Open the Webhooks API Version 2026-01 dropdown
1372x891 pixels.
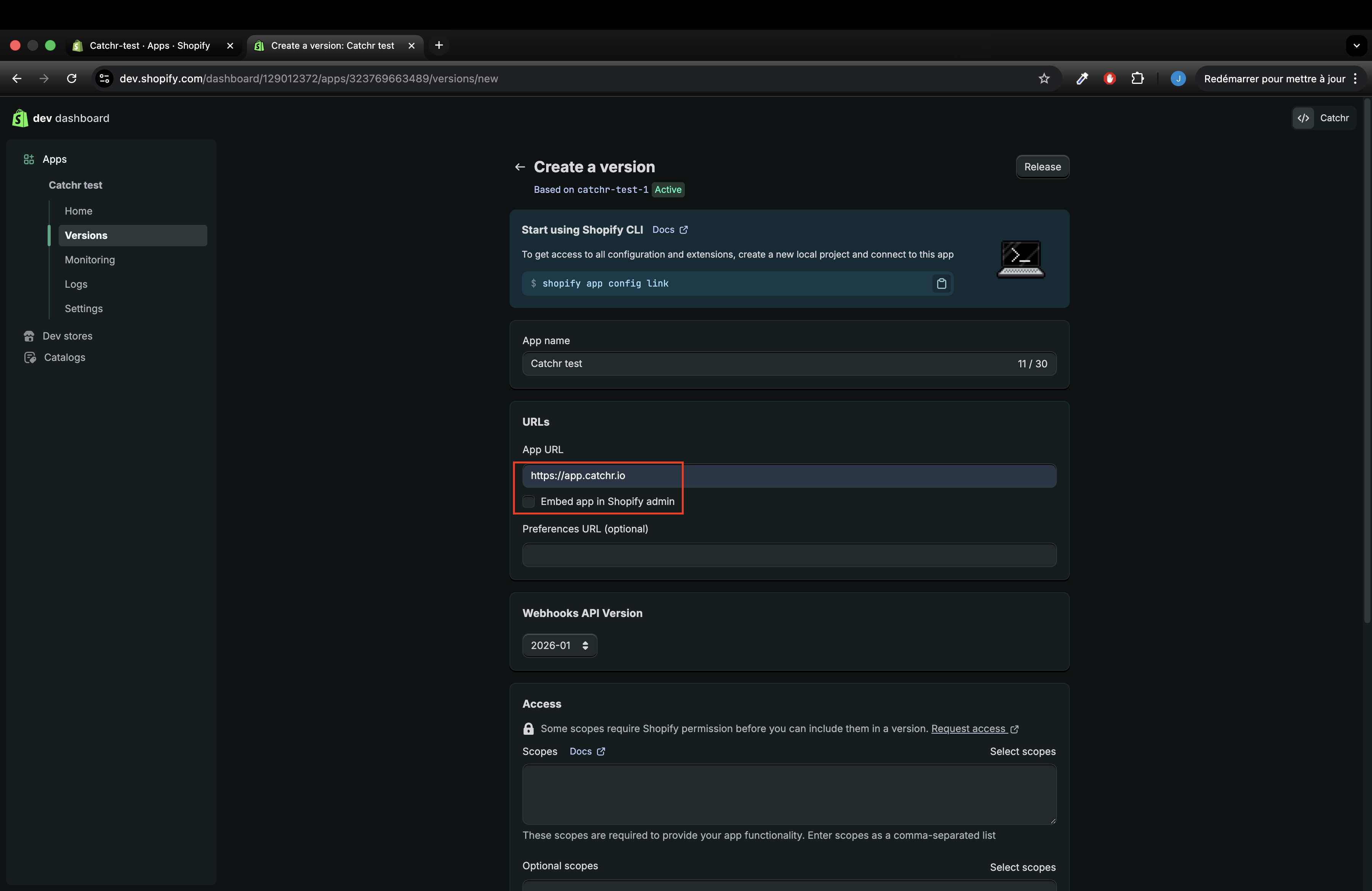[x=559, y=646]
